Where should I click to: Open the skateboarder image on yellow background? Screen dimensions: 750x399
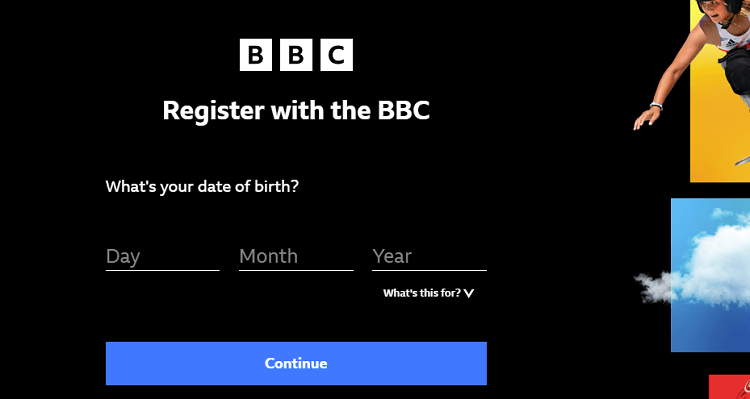point(720,91)
